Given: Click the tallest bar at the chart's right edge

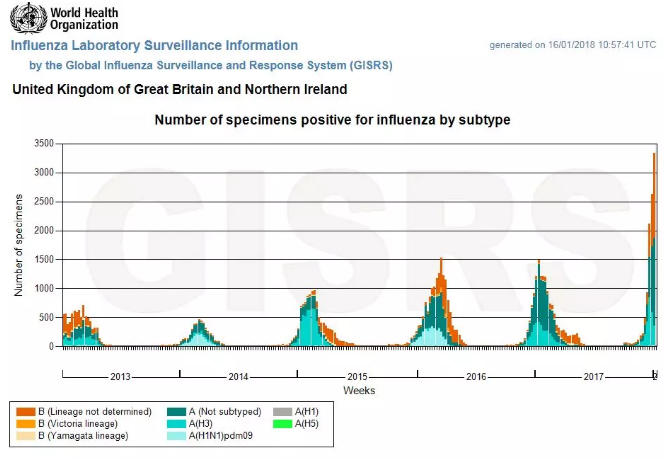Looking at the screenshot, I should coord(655,250).
